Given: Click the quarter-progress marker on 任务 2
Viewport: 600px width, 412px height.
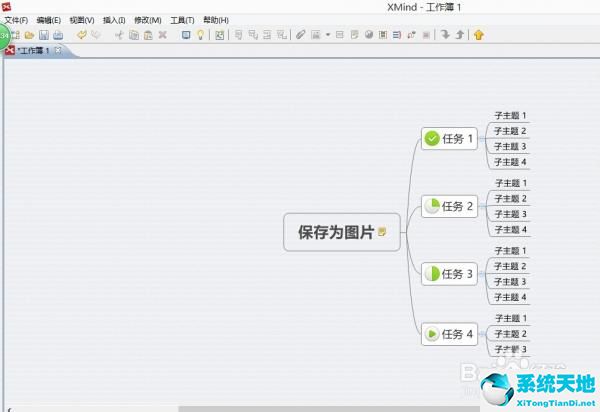Looking at the screenshot, I should (x=432, y=206).
